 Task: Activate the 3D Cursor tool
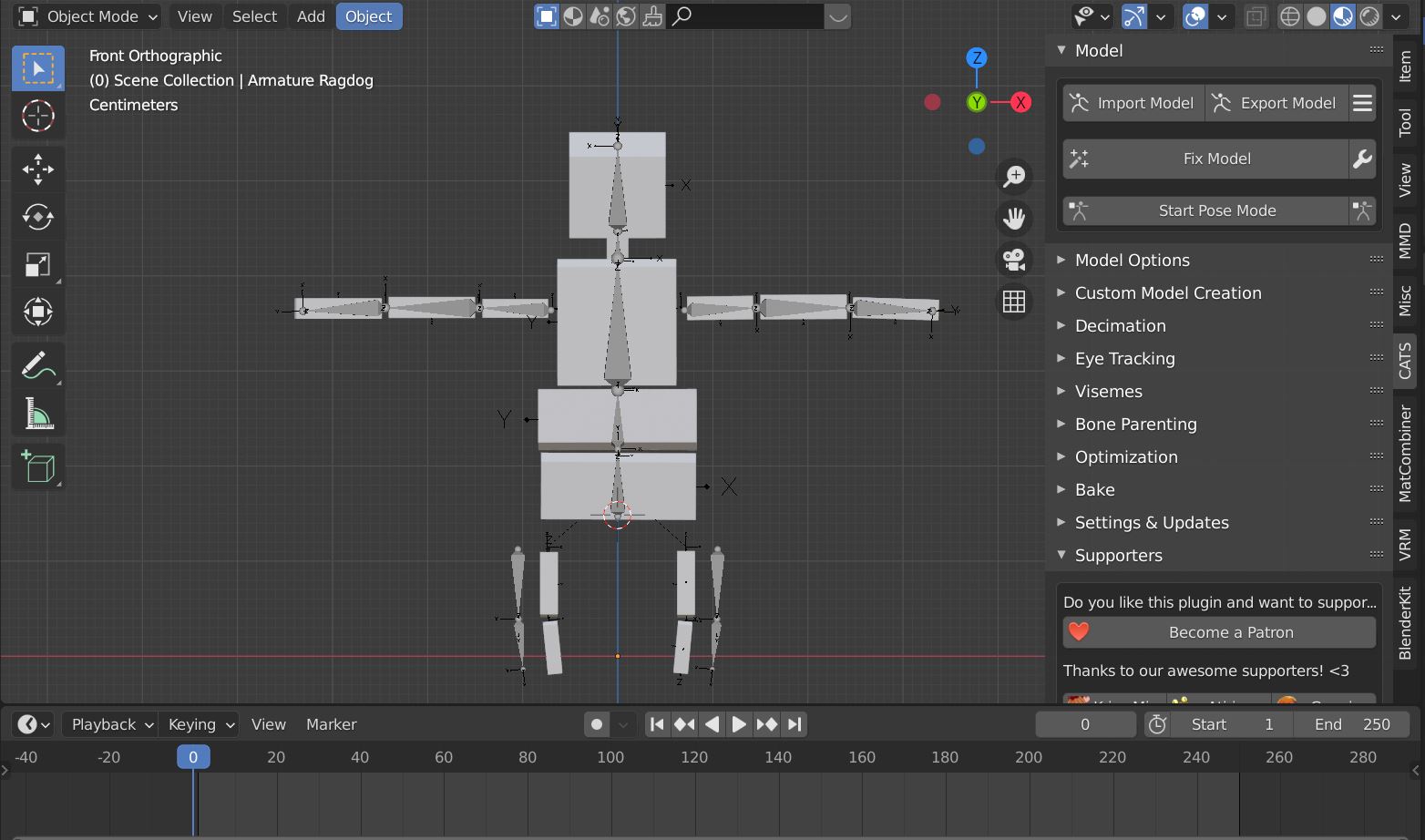point(38,116)
